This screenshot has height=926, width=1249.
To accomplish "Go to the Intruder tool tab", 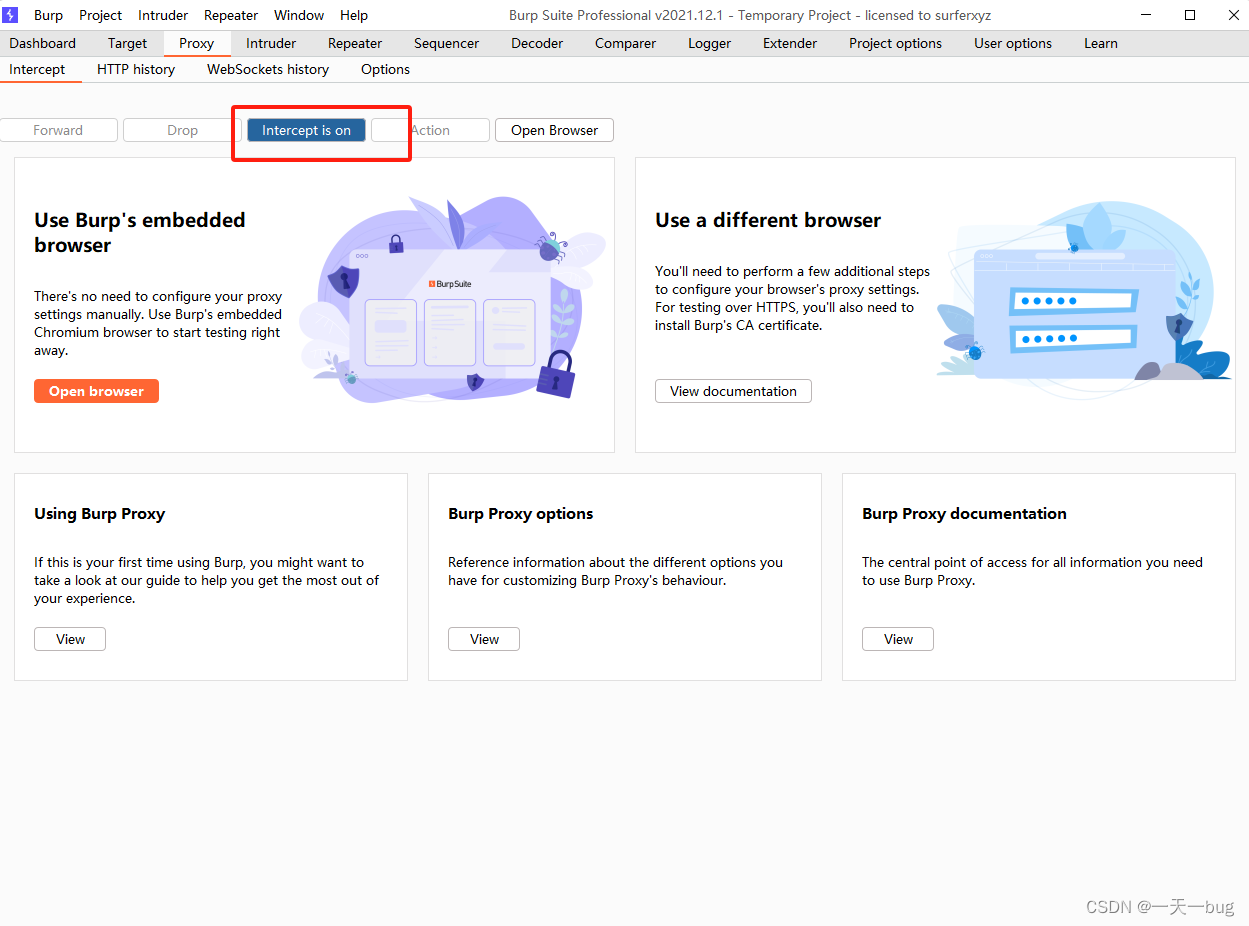I will coord(271,43).
